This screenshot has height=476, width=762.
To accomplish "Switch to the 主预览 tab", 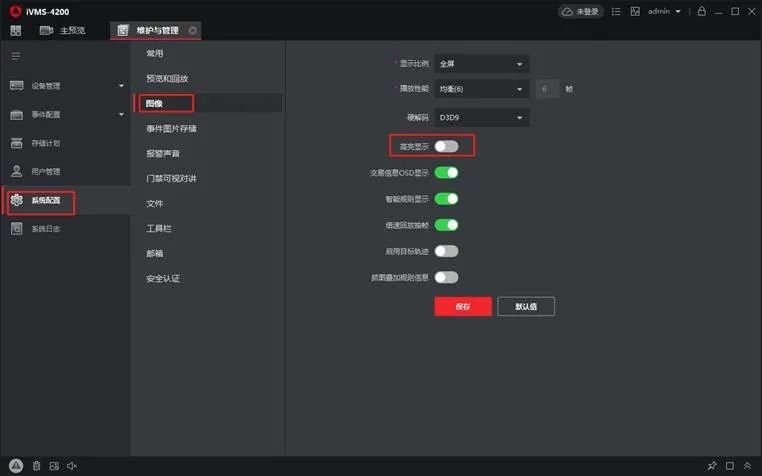I will tap(62, 30).
